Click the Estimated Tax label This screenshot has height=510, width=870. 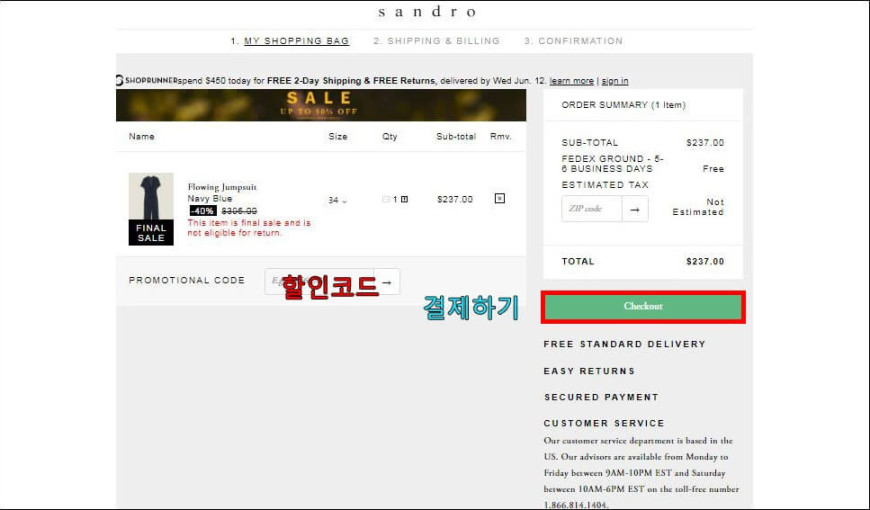pyautogui.click(x=605, y=185)
